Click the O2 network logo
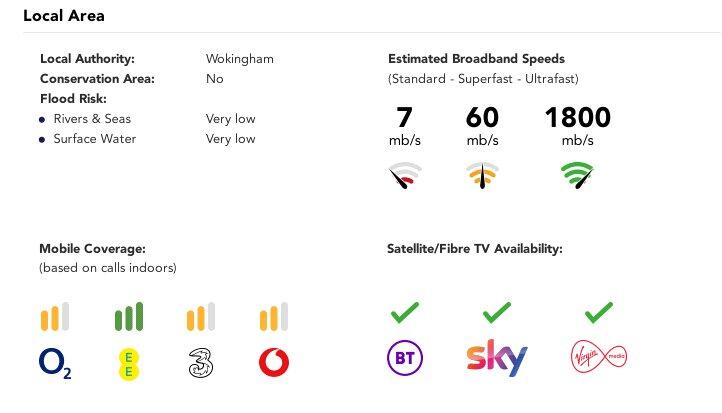Viewport: 722px width, 413px height. pos(55,363)
